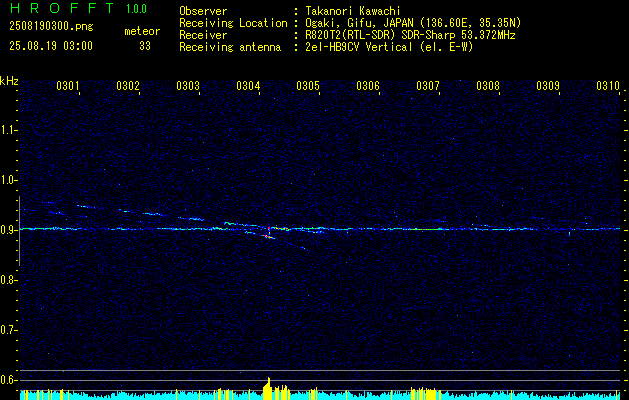
Task: Click the kHz axis unit label
Action: (9, 81)
